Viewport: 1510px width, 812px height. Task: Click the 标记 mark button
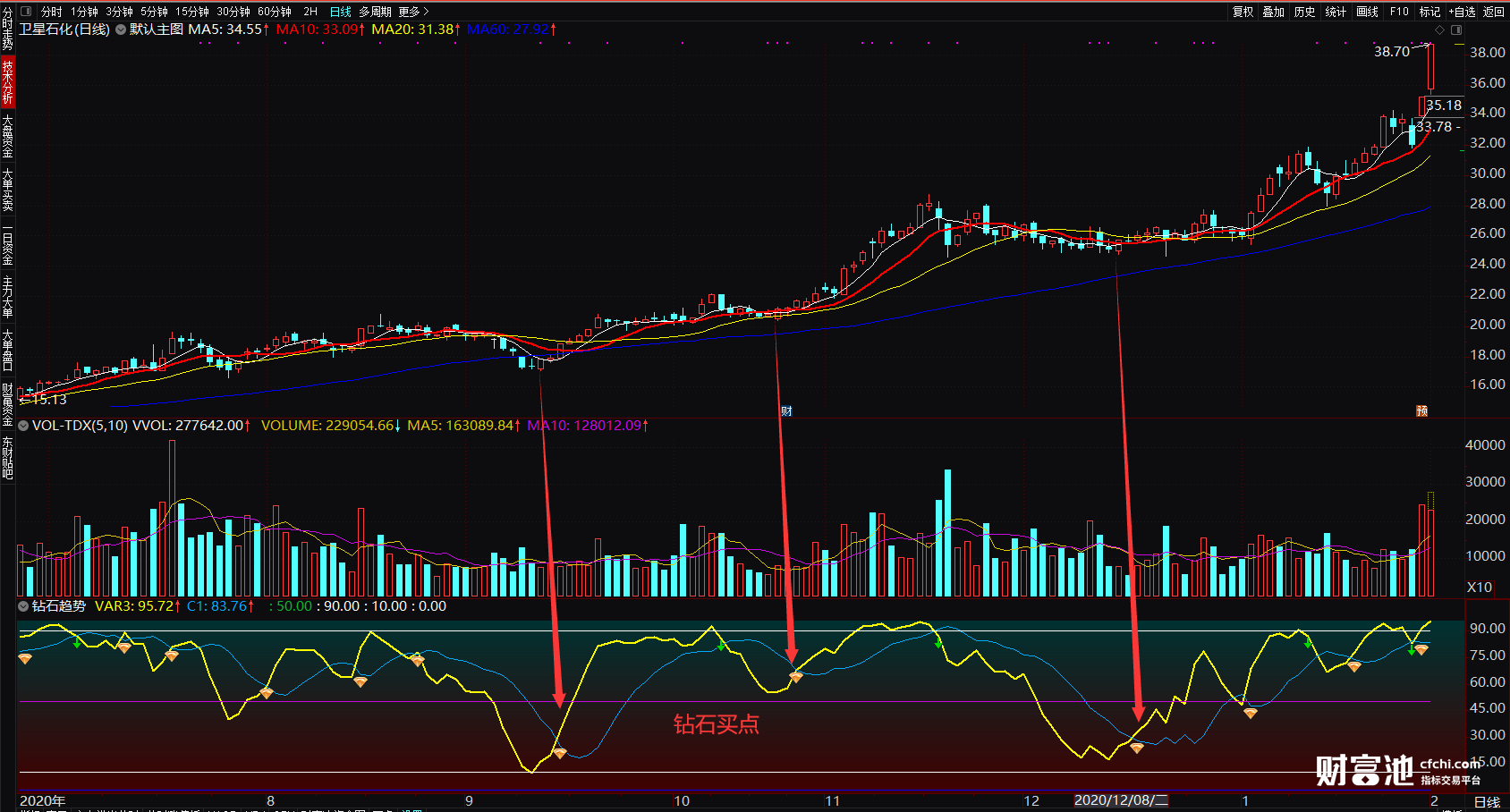click(x=1429, y=12)
